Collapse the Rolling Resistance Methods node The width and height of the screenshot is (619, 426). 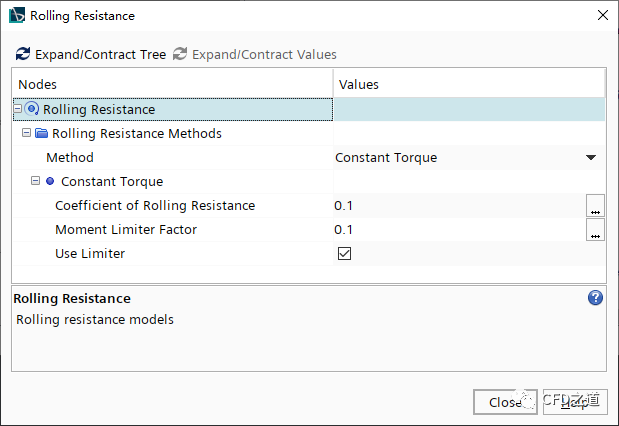click(x=27, y=133)
